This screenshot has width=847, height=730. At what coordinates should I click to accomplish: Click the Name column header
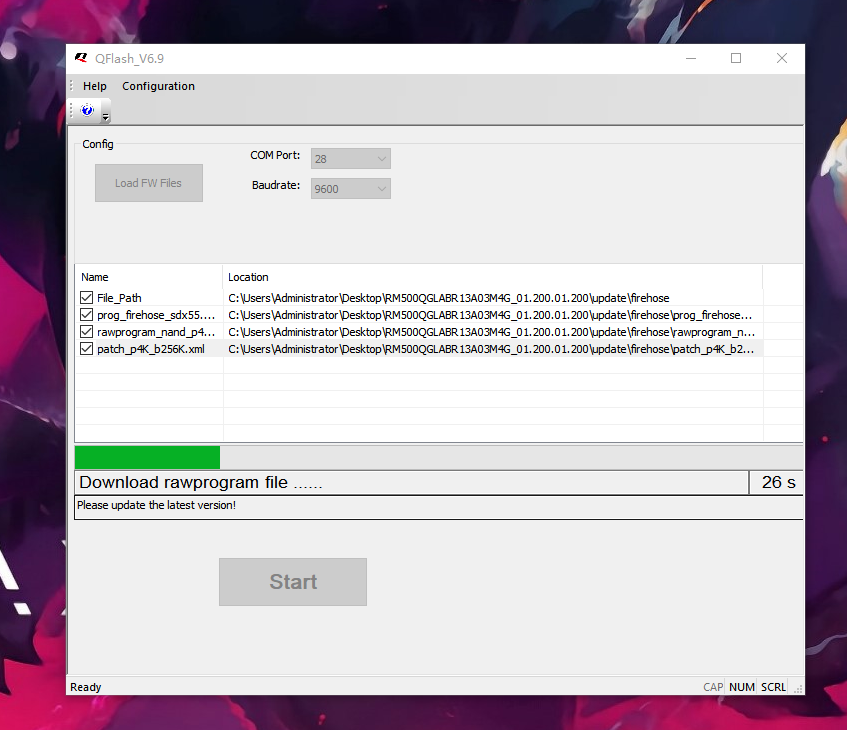coord(149,277)
